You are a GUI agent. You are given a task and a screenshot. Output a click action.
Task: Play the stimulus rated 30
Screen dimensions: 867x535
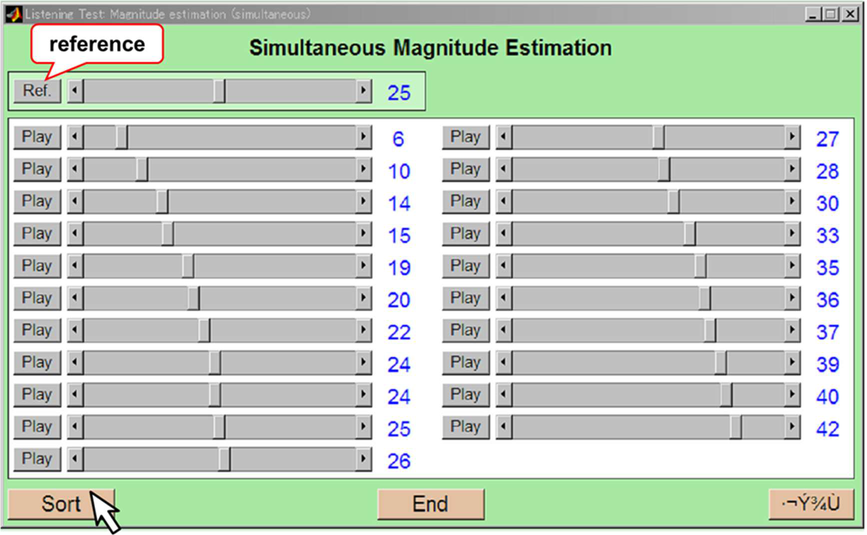466,201
